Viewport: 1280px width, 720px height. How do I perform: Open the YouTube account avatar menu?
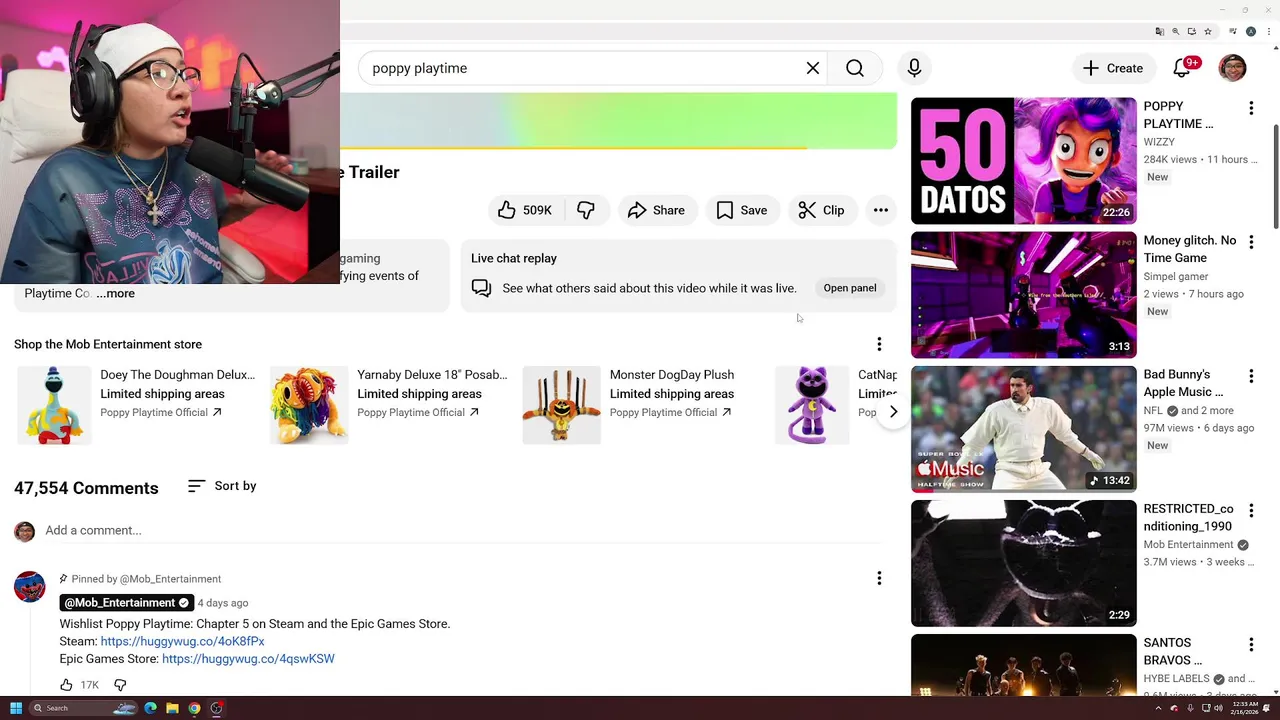coord(1233,68)
